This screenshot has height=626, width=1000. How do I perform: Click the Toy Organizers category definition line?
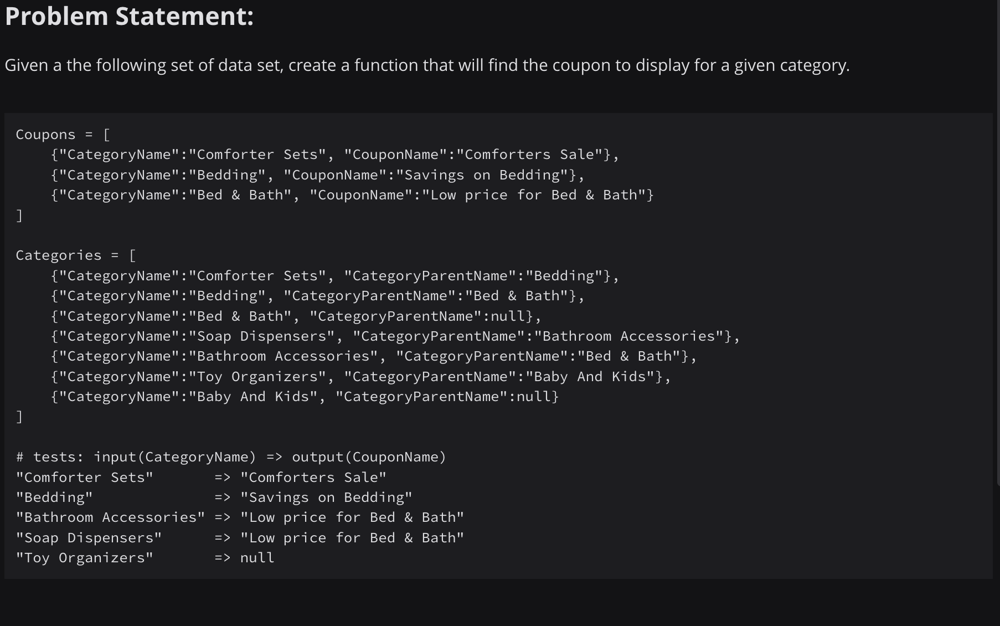pos(361,377)
